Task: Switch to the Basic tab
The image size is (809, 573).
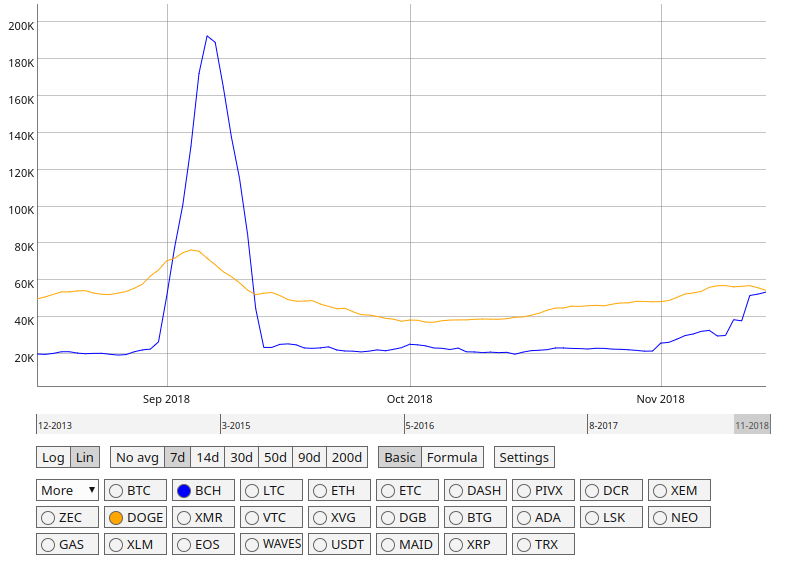Action: click(x=400, y=457)
